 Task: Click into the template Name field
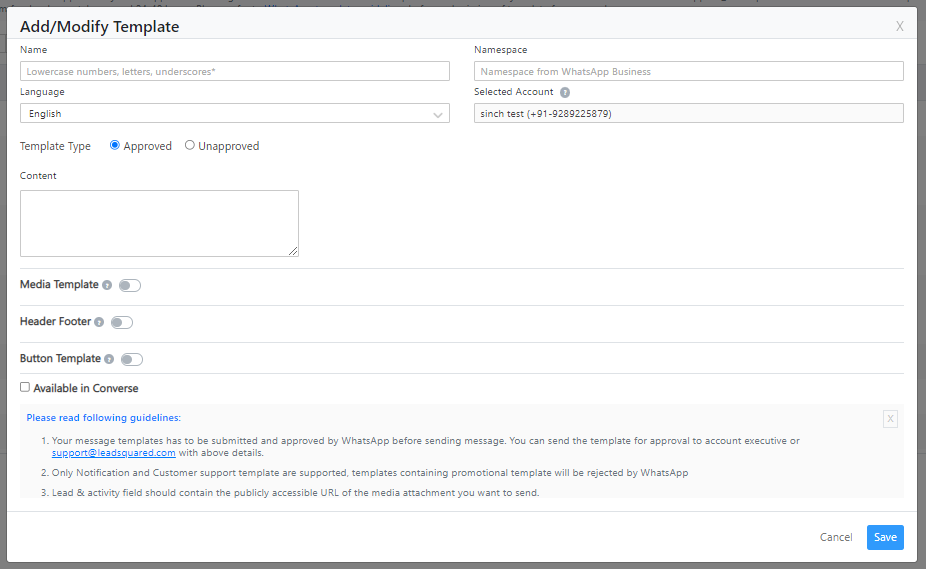click(234, 71)
